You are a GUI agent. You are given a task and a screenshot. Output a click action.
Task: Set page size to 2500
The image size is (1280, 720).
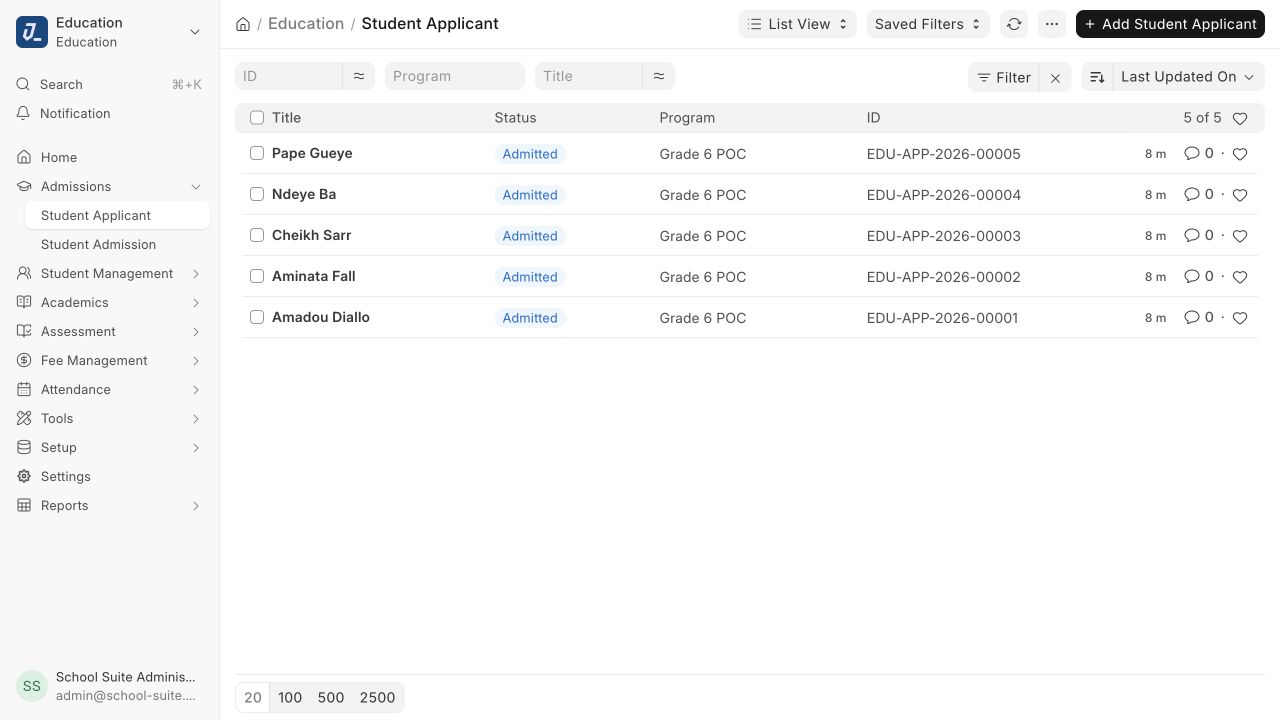click(377, 698)
